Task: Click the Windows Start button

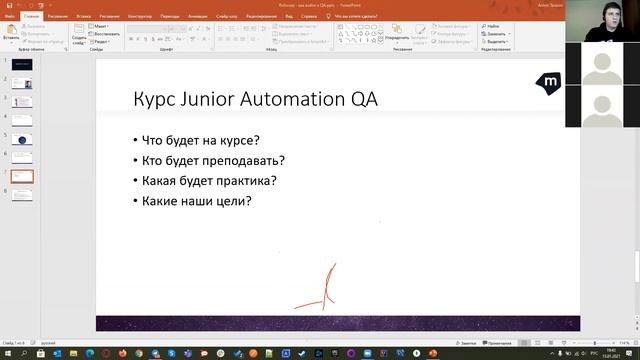Action: 8,353
